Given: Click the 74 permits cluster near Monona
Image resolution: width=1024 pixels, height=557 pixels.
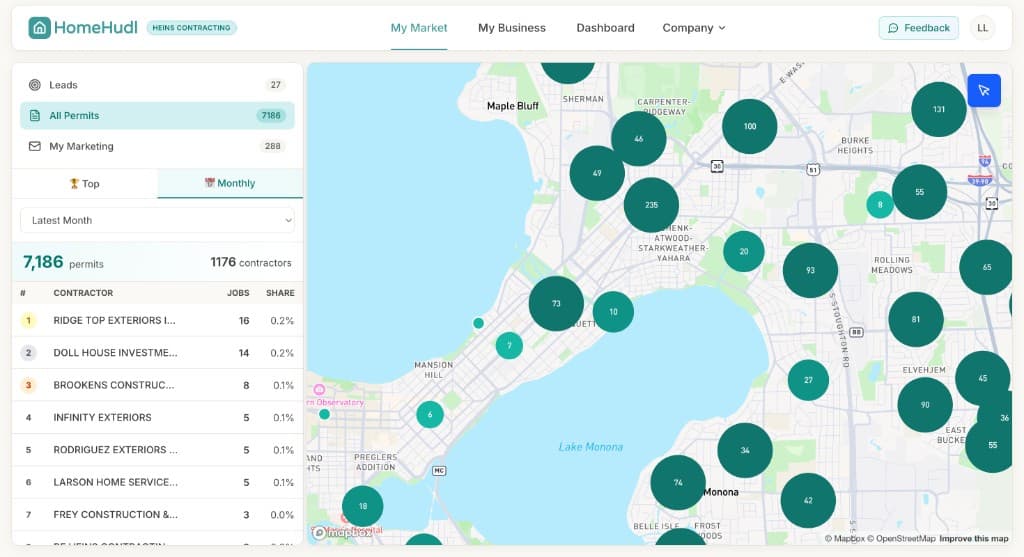Looking at the screenshot, I should (x=678, y=483).
